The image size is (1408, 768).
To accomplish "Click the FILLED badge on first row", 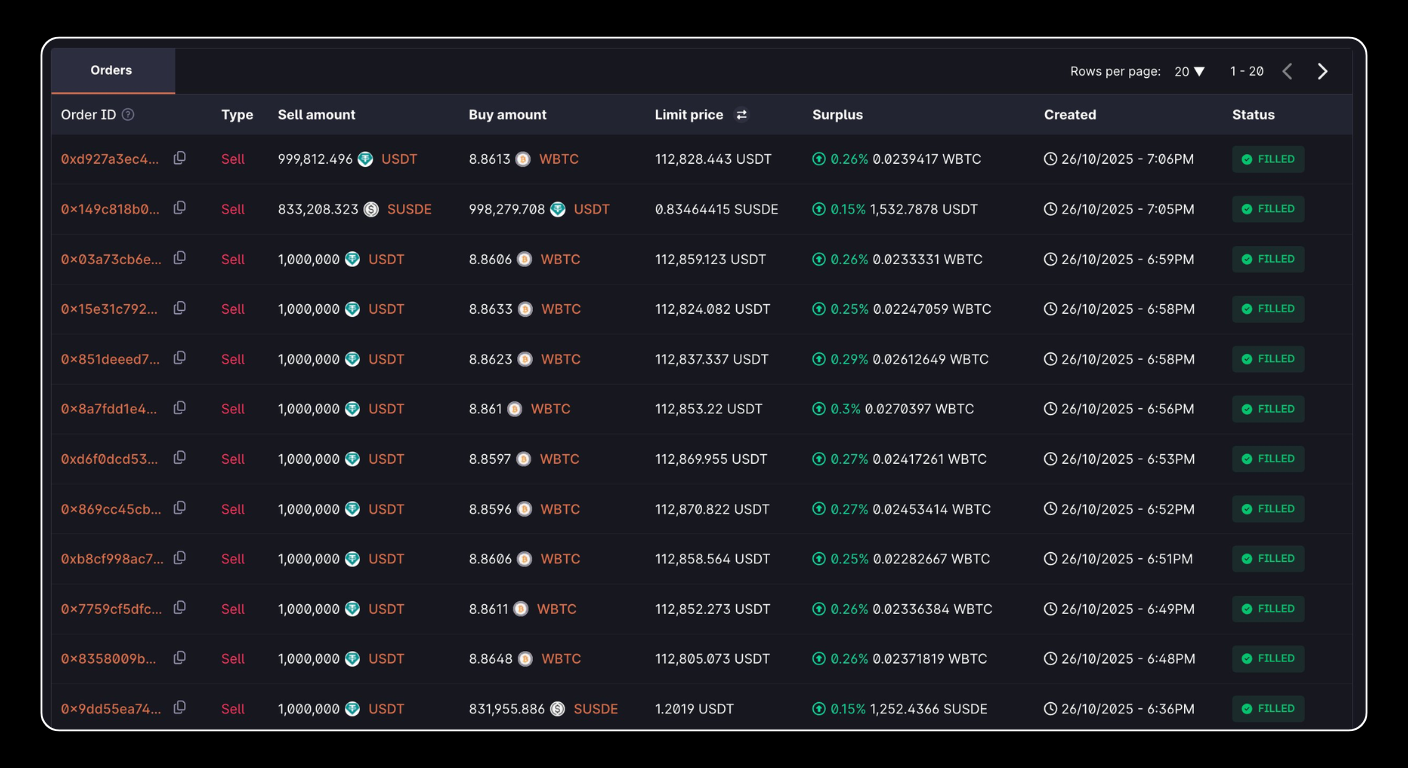I will (1268, 159).
